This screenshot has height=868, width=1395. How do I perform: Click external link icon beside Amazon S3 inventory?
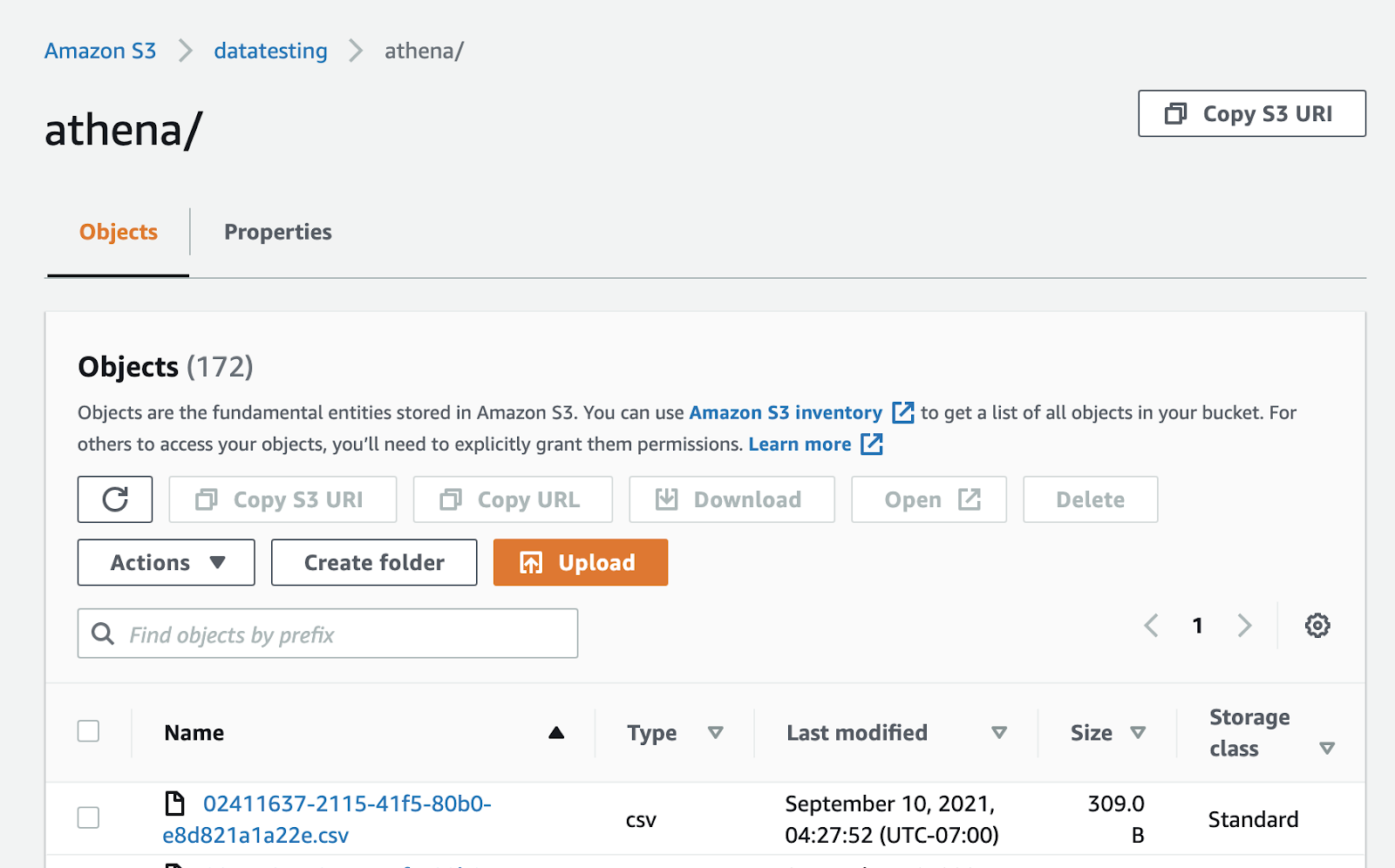click(903, 412)
